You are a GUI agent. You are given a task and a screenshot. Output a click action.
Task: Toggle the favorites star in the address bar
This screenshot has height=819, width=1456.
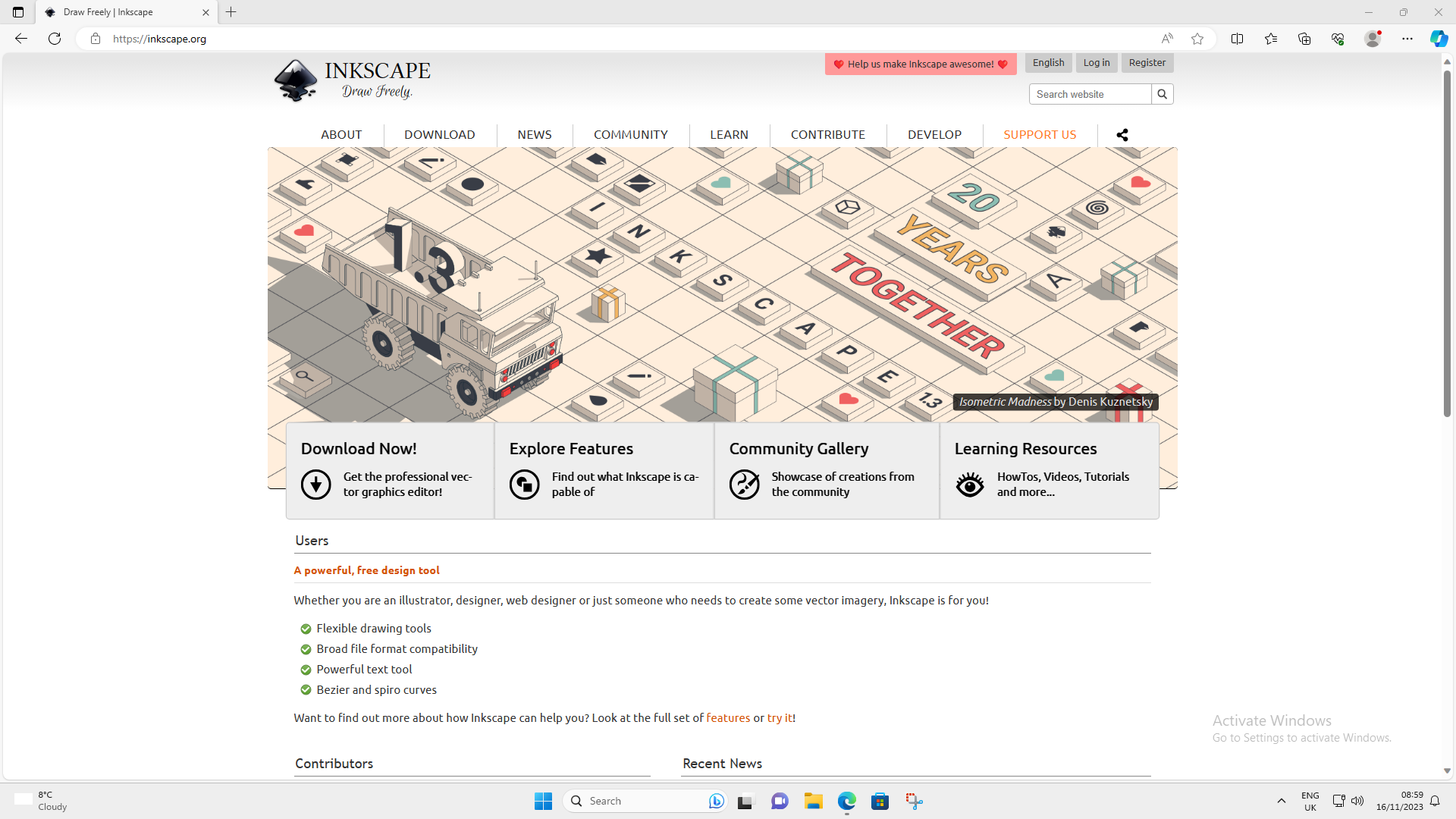coord(1197,39)
